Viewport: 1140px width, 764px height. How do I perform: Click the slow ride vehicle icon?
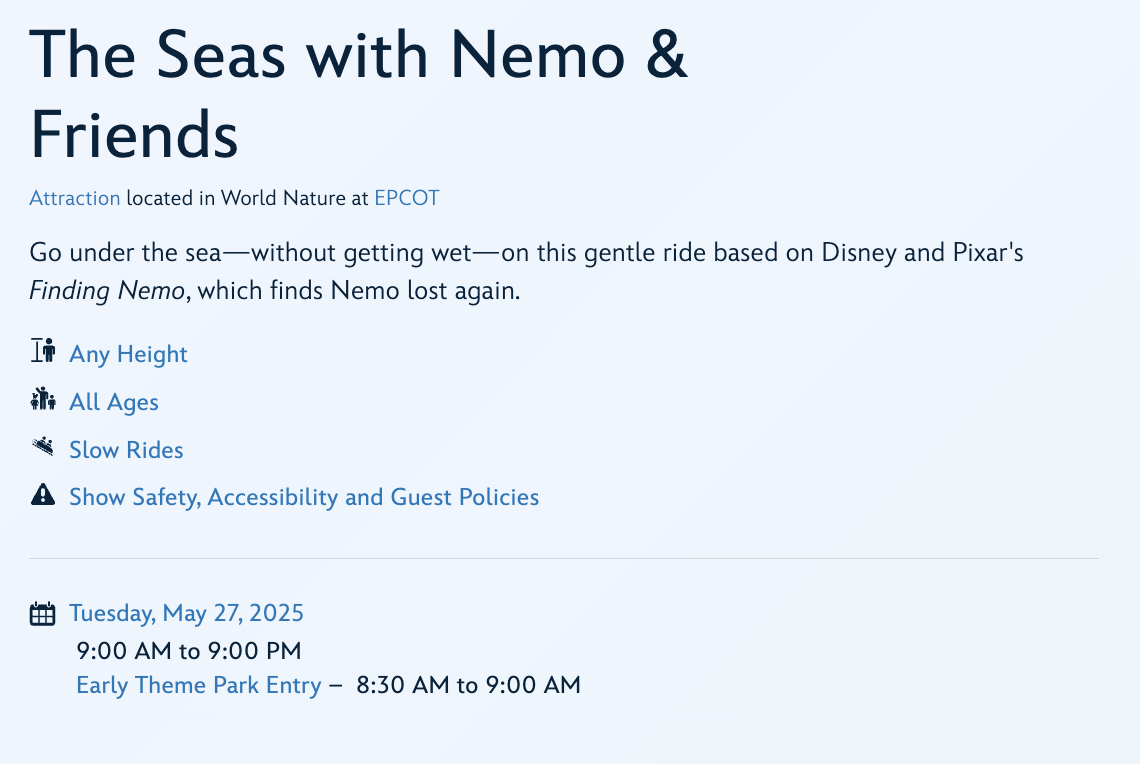click(x=42, y=447)
